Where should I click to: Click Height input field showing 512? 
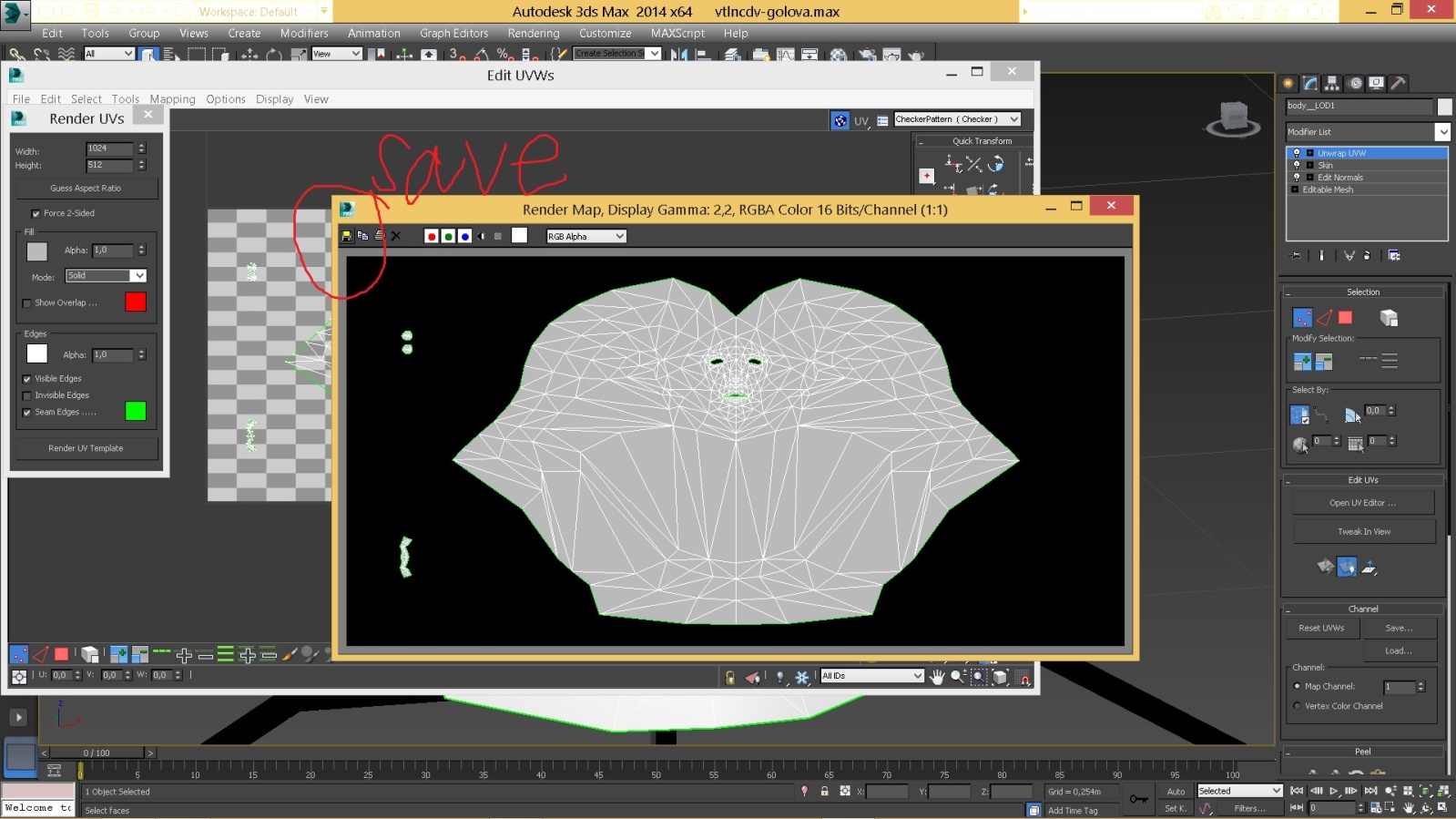[x=110, y=165]
